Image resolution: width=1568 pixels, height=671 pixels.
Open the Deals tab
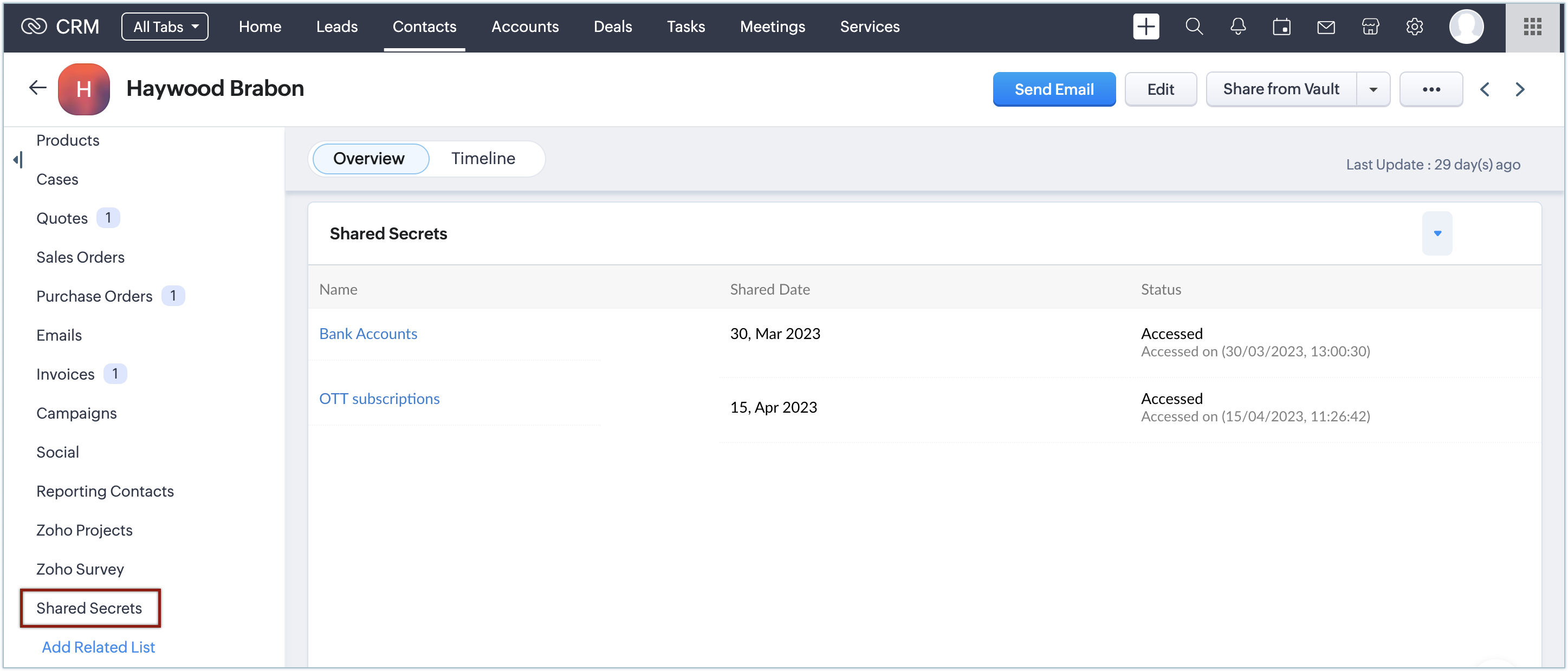tap(612, 27)
